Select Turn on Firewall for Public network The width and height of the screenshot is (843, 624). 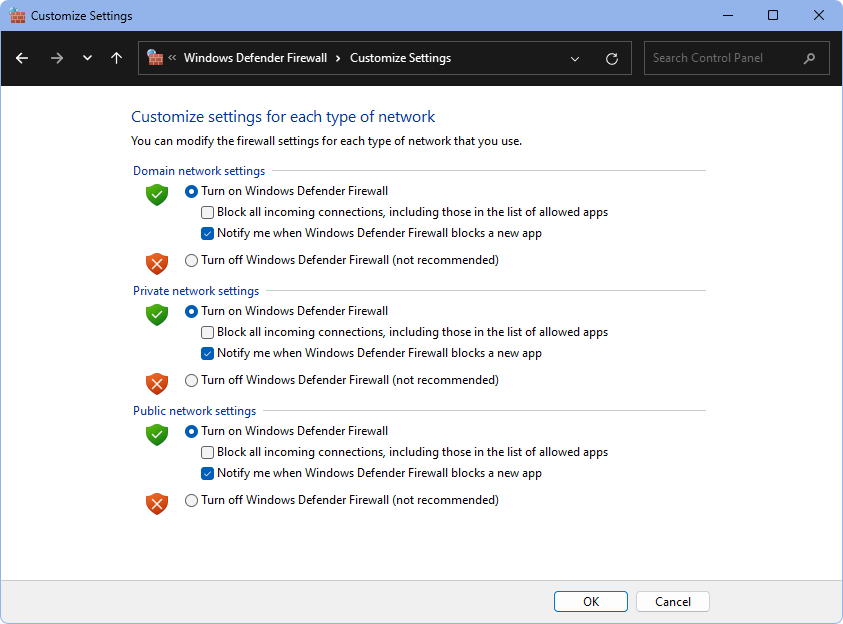pos(192,432)
